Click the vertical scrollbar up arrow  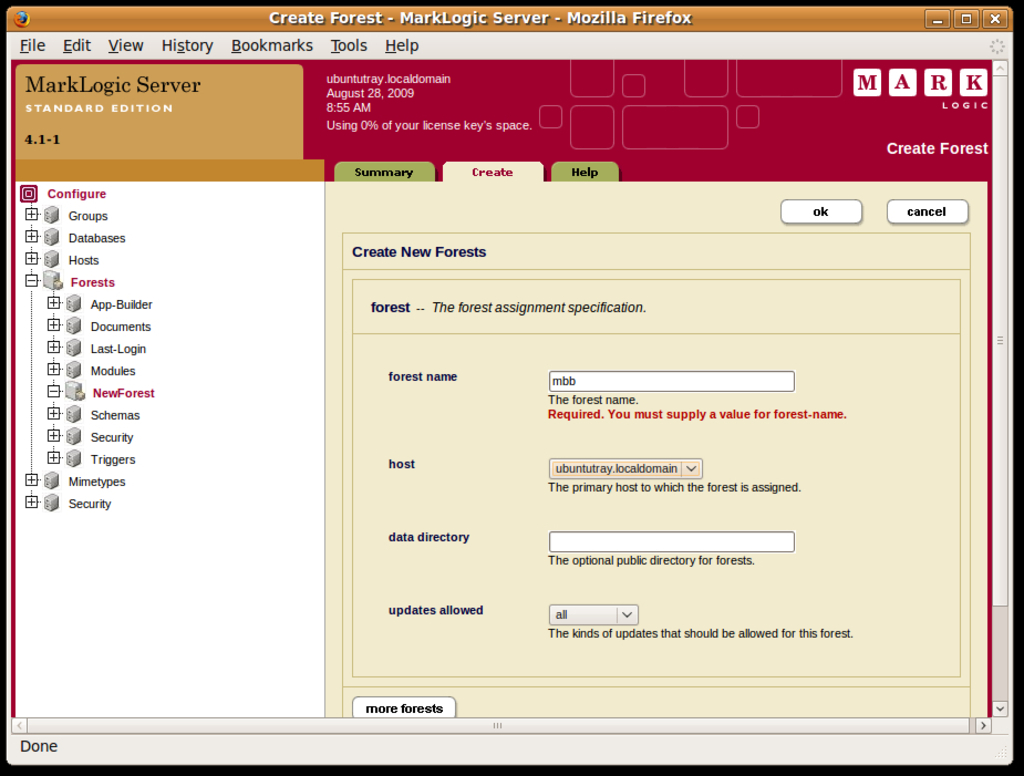[x=1000, y=67]
